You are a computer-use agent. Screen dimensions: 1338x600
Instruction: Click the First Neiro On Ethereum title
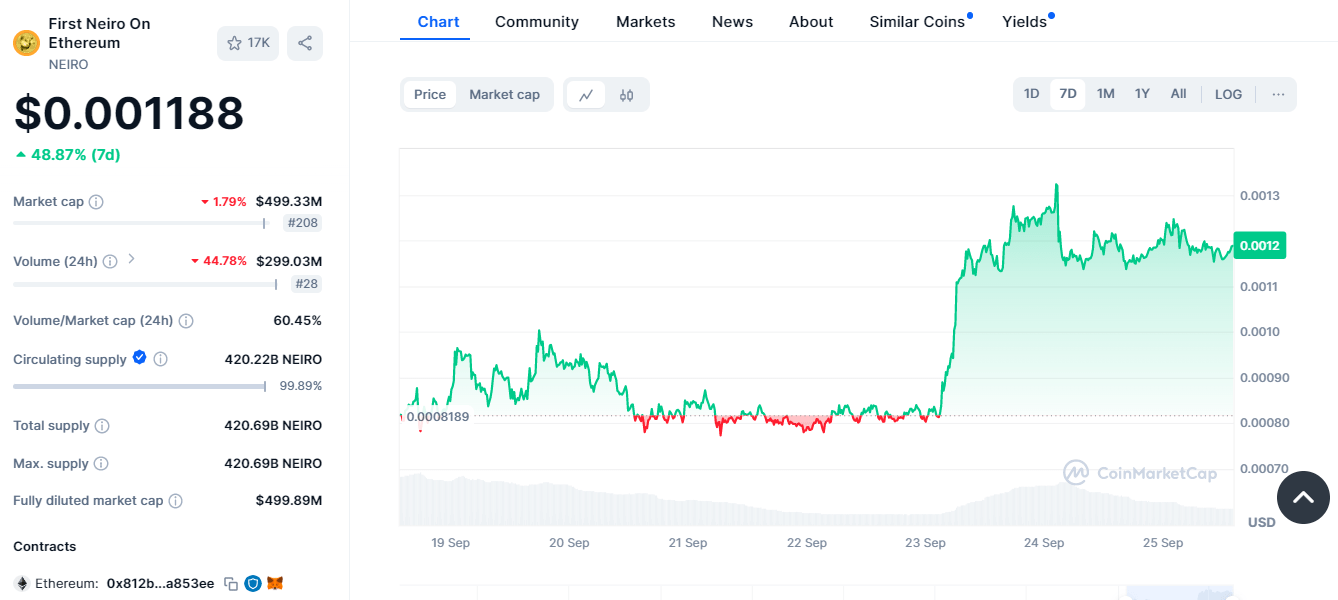(100, 33)
